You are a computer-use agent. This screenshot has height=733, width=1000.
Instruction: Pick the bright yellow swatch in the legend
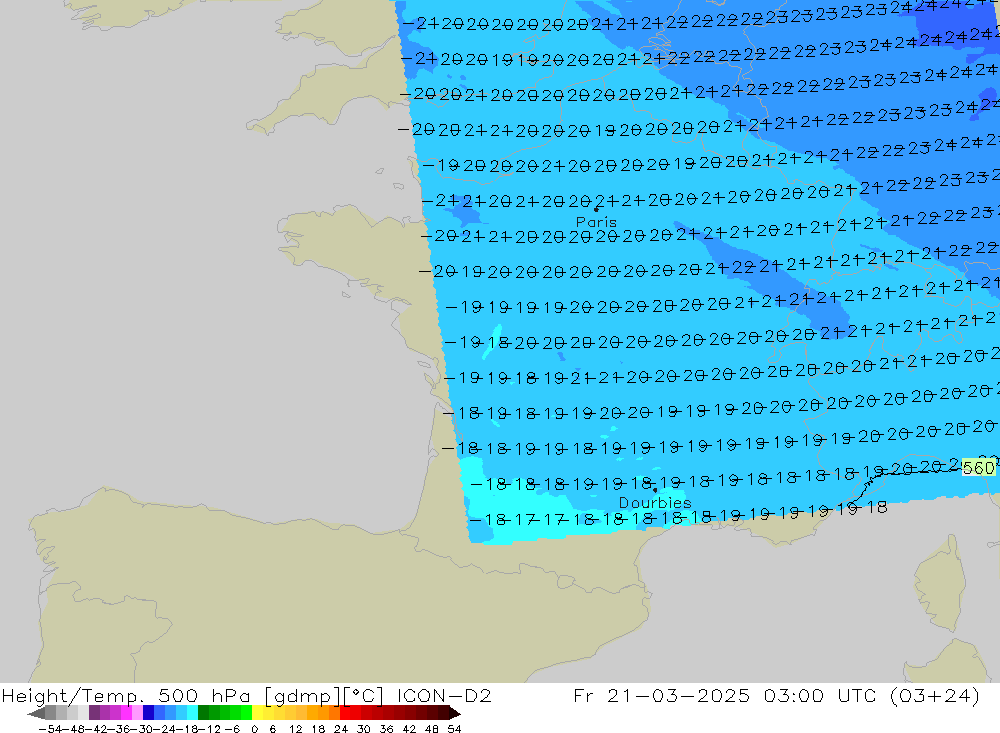coord(257,713)
